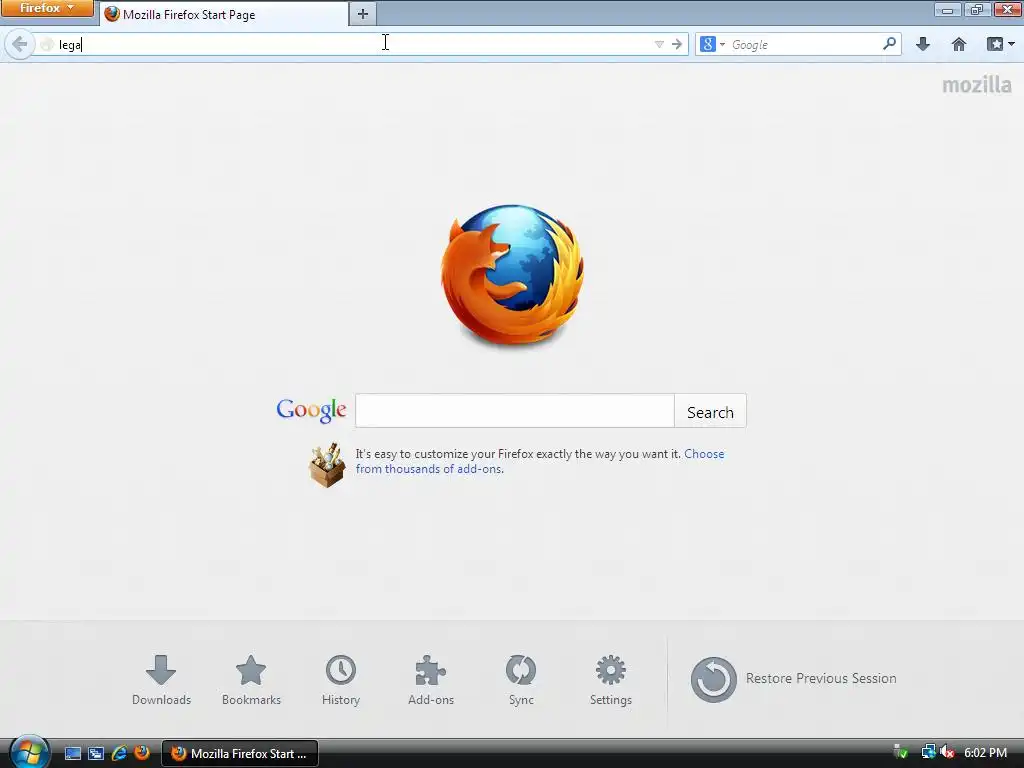Click the Go arrow in the address bar
Screen dimensions: 1024x768
[677, 44]
